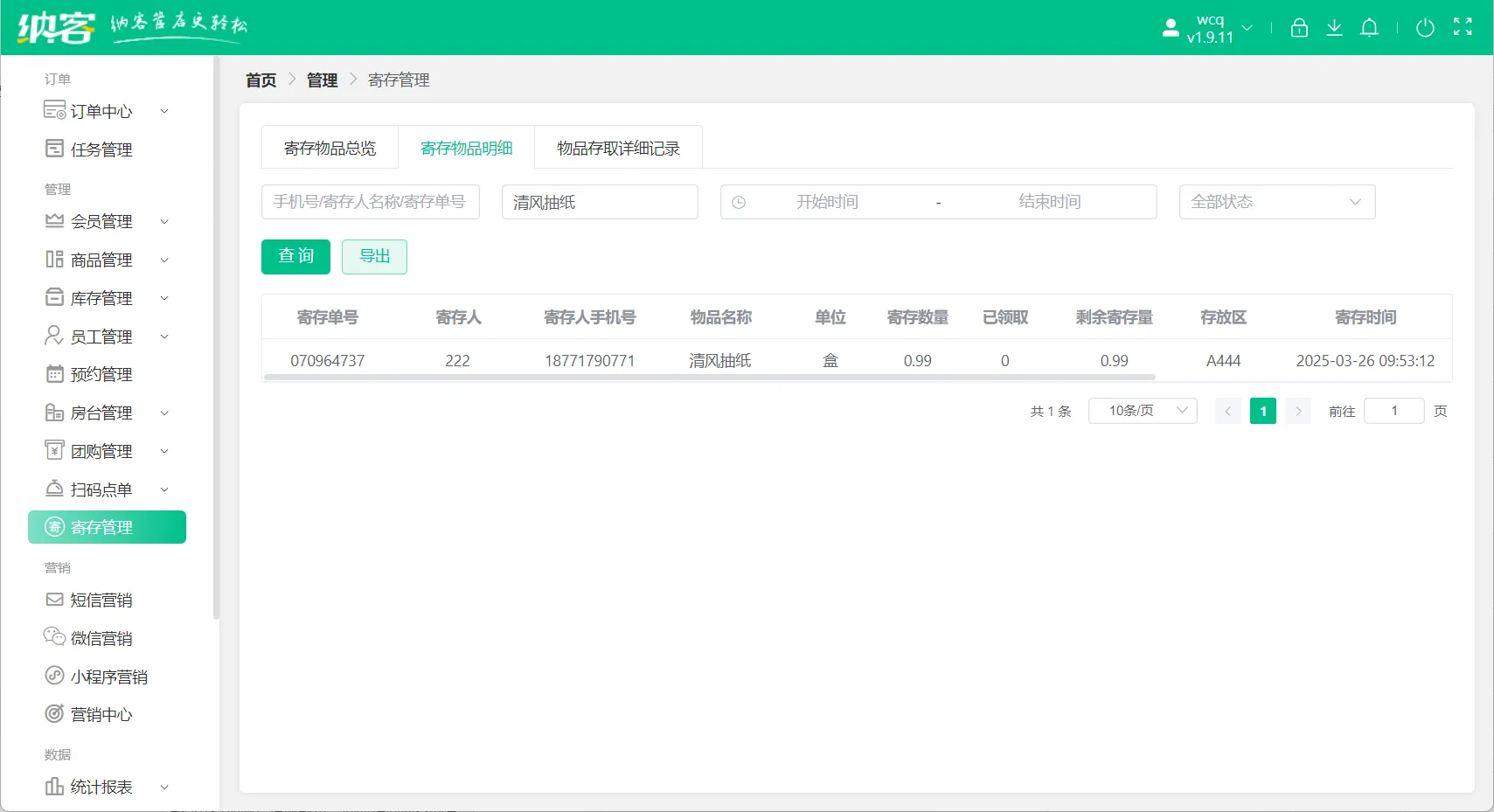Click the user avatar icon
Viewport: 1494px width, 812px height.
coord(1171,28)
